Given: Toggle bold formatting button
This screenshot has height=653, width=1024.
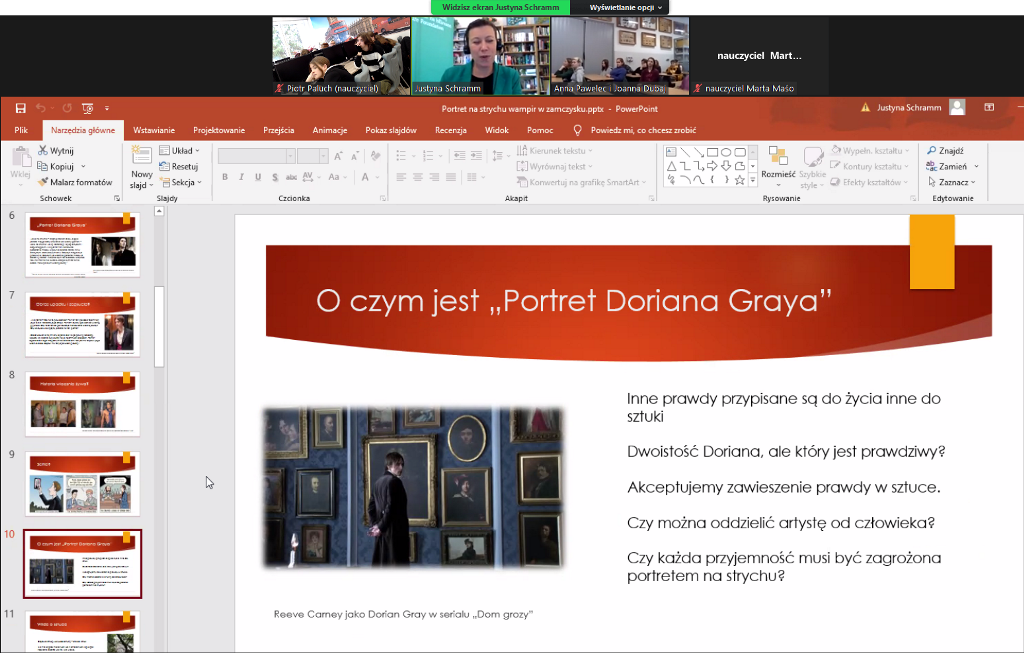Looking at the screenshot, I should pos(225,177).
